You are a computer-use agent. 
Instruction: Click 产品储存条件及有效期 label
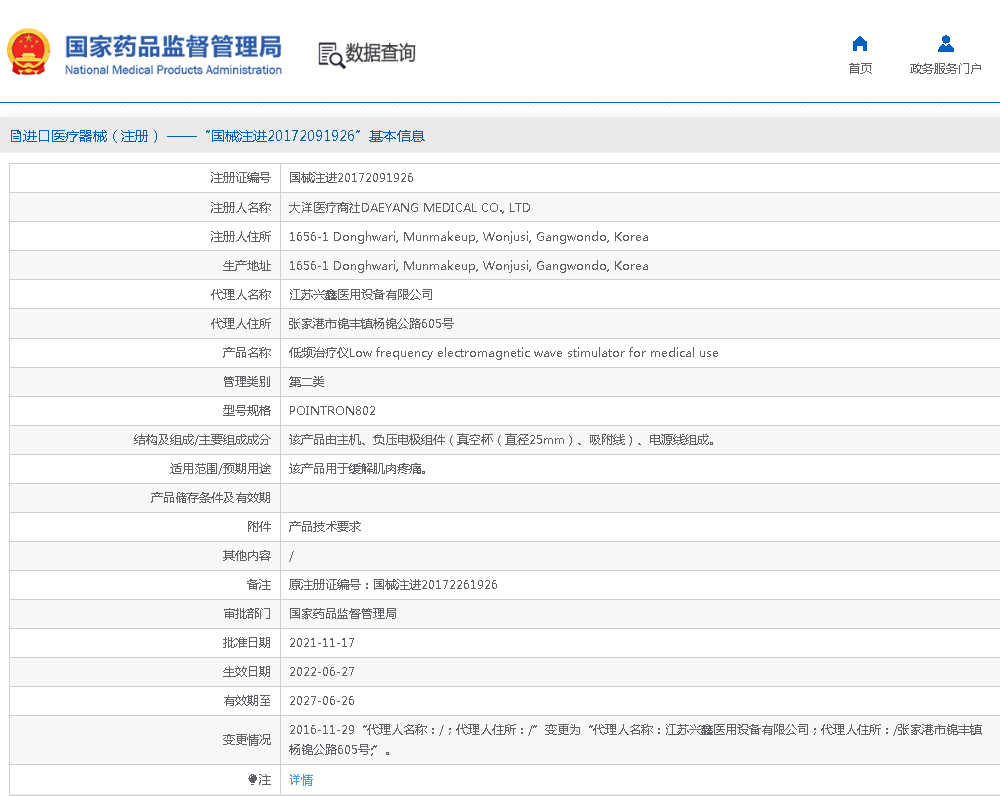(210, 498)
